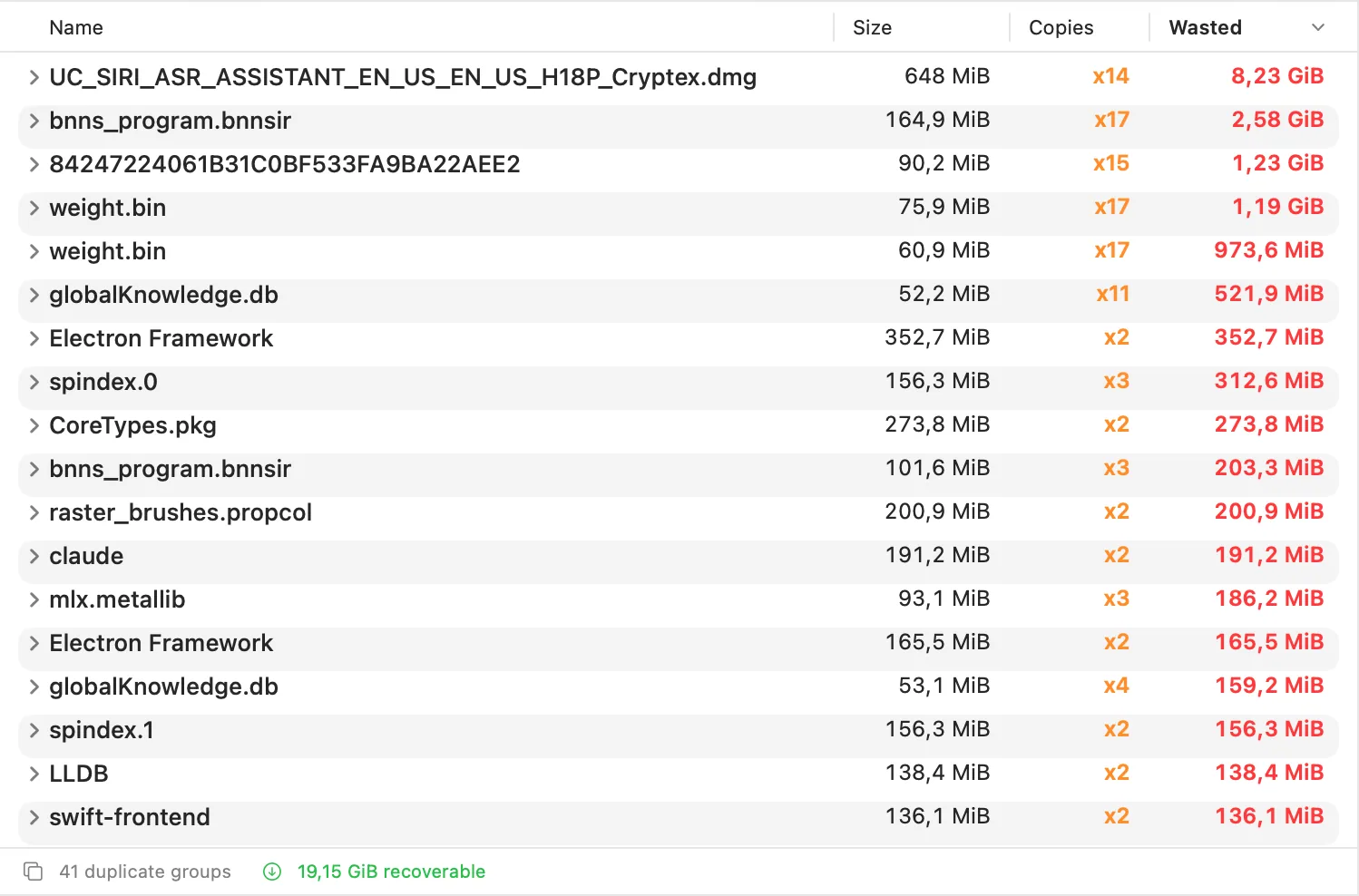
Task: Expand the CoreTypes.pkg row chevron
Action: point(34,425)
